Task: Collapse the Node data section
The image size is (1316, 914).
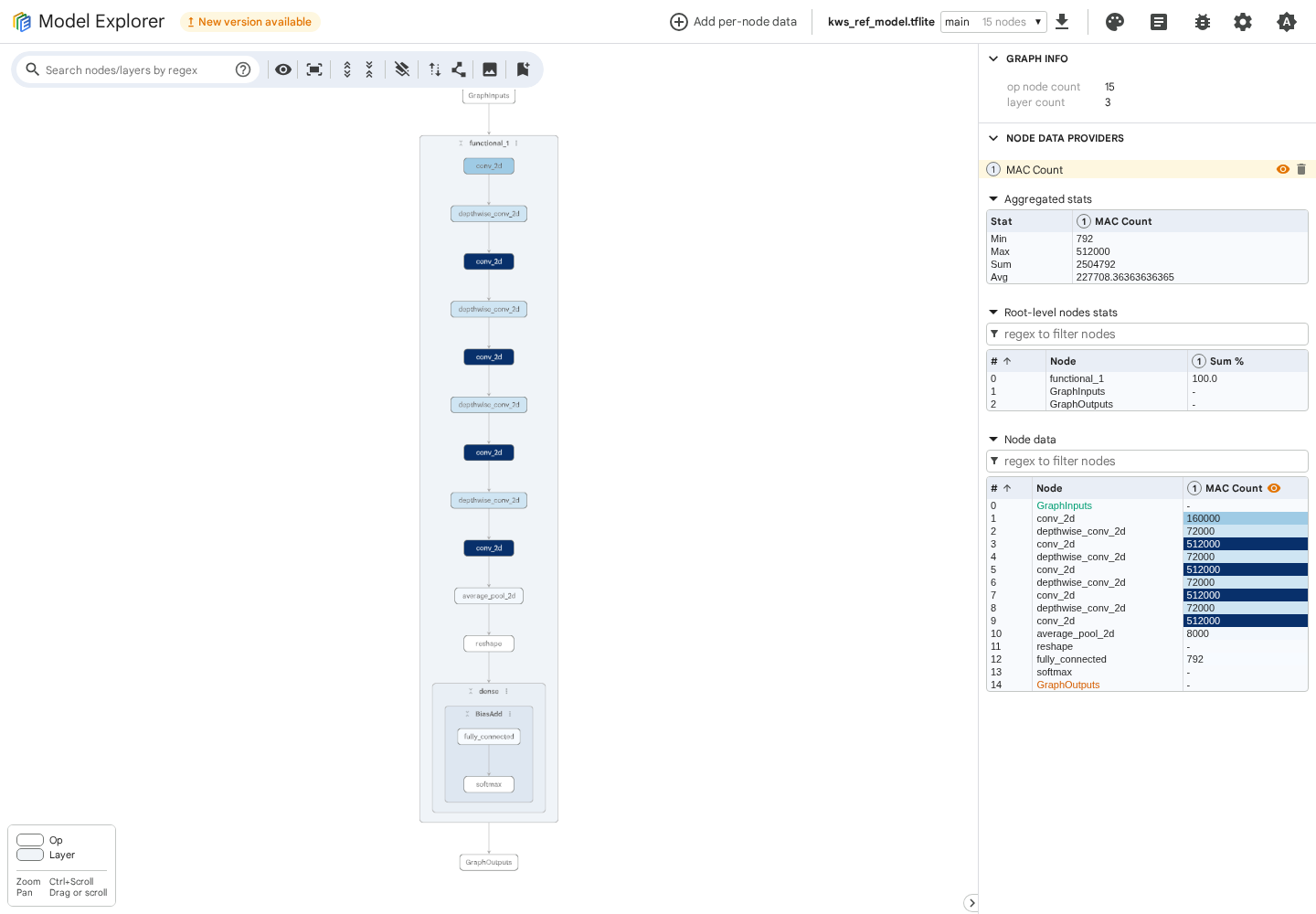Action: pyautogui.click(x=993, y=440)
